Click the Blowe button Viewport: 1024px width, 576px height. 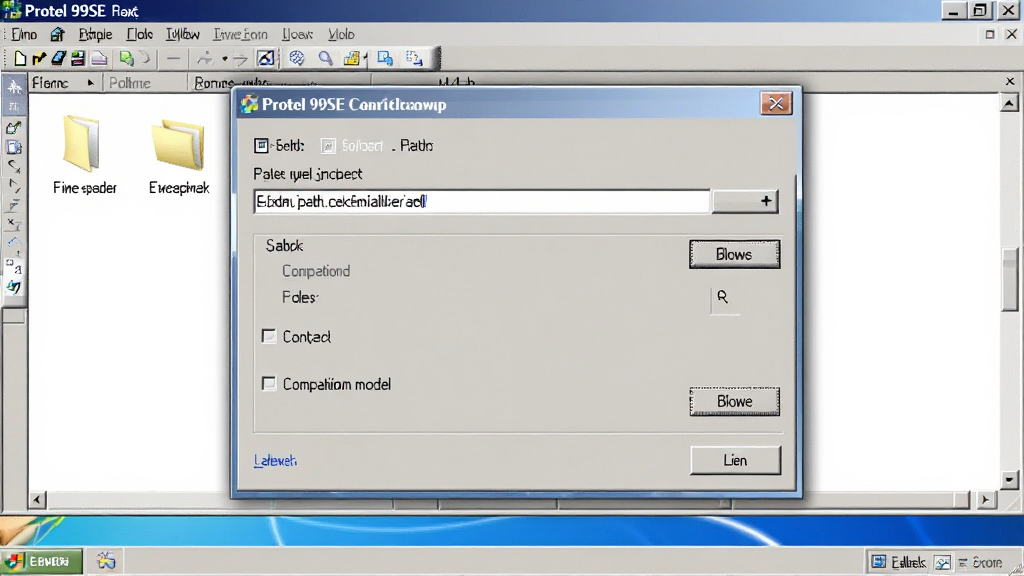734,401
